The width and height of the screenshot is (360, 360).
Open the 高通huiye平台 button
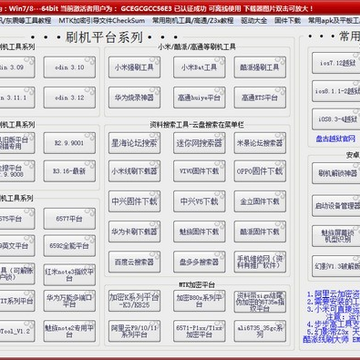pos(199,98)
